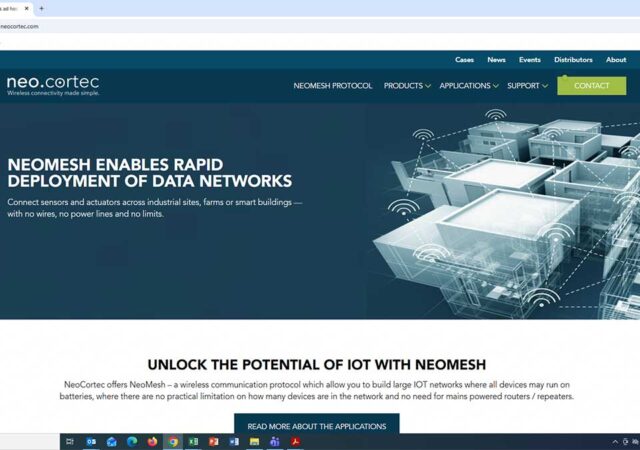The image size is (640, 450).
Task: Open the Cases link in top bar
Action: click(x=464, y=60)
